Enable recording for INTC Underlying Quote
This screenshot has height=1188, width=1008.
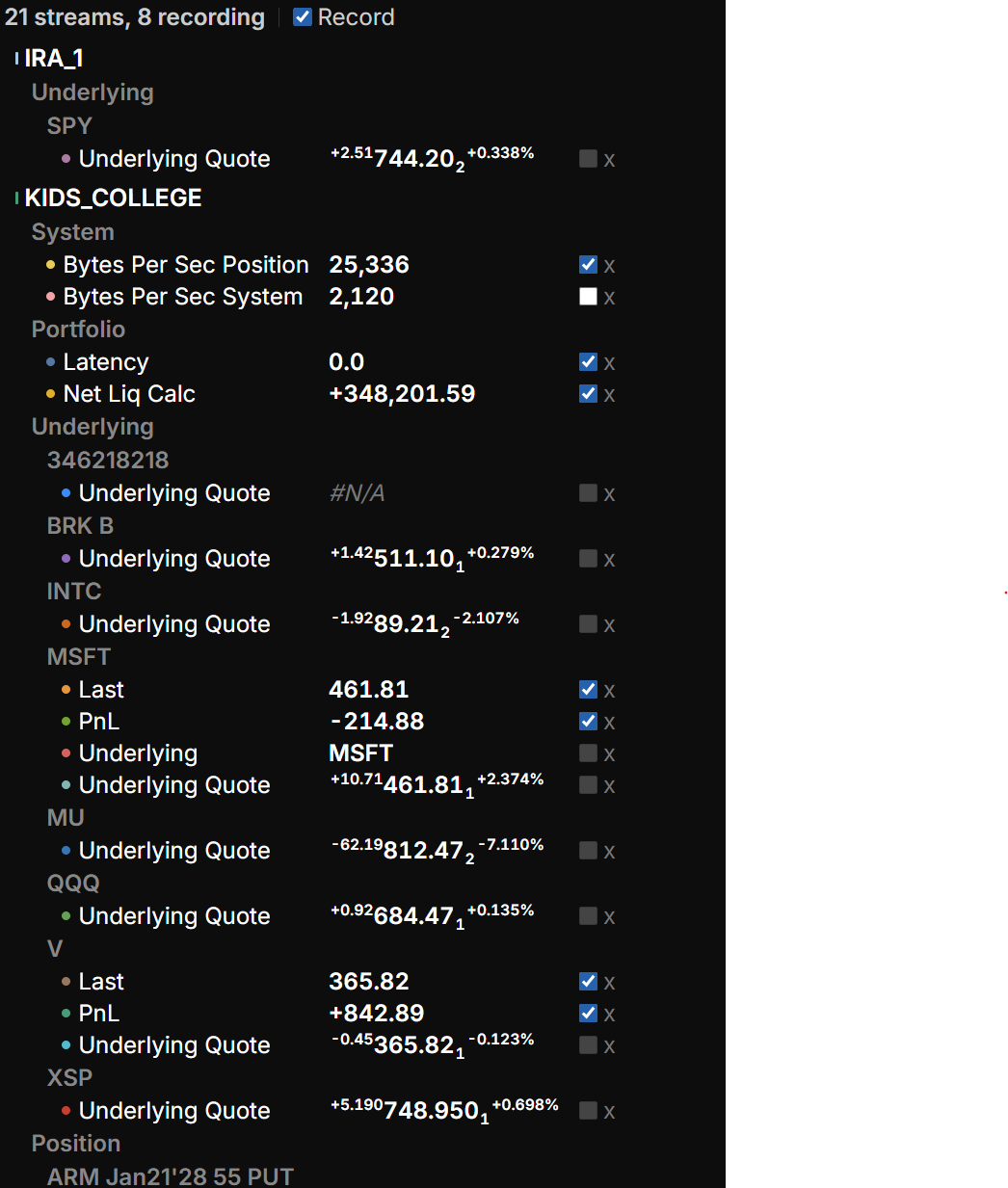coord(588,624)
